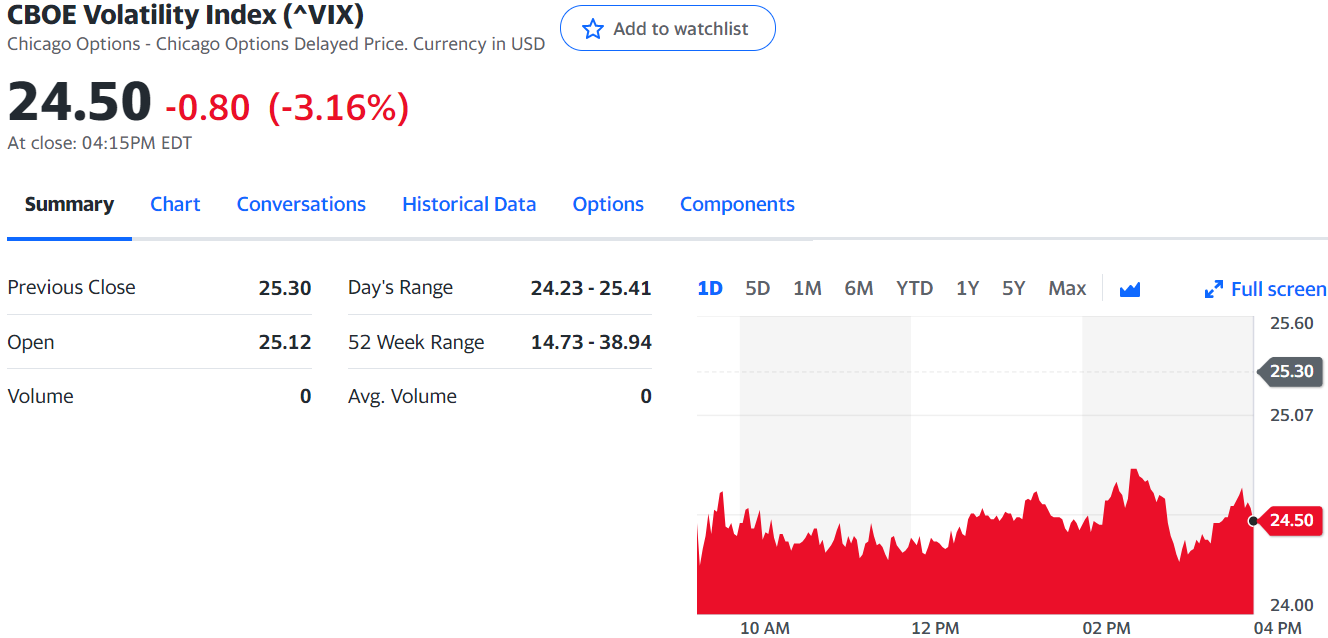The height and width of the screenshot is (638, 1328).
Task: Click the Previous Close value 25.30 in table
Action: point(285,288)
